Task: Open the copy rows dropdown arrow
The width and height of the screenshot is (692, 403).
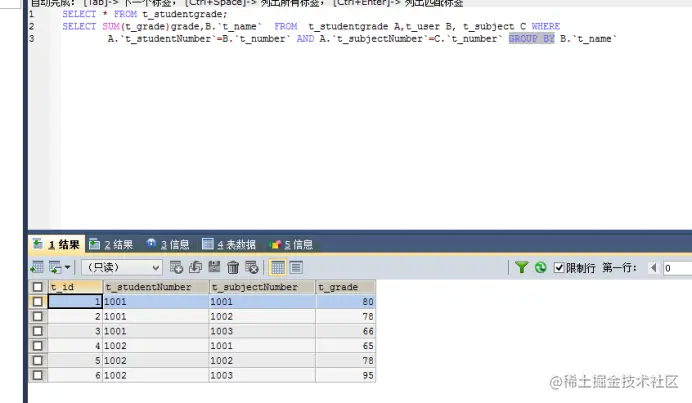Action: 67,267
